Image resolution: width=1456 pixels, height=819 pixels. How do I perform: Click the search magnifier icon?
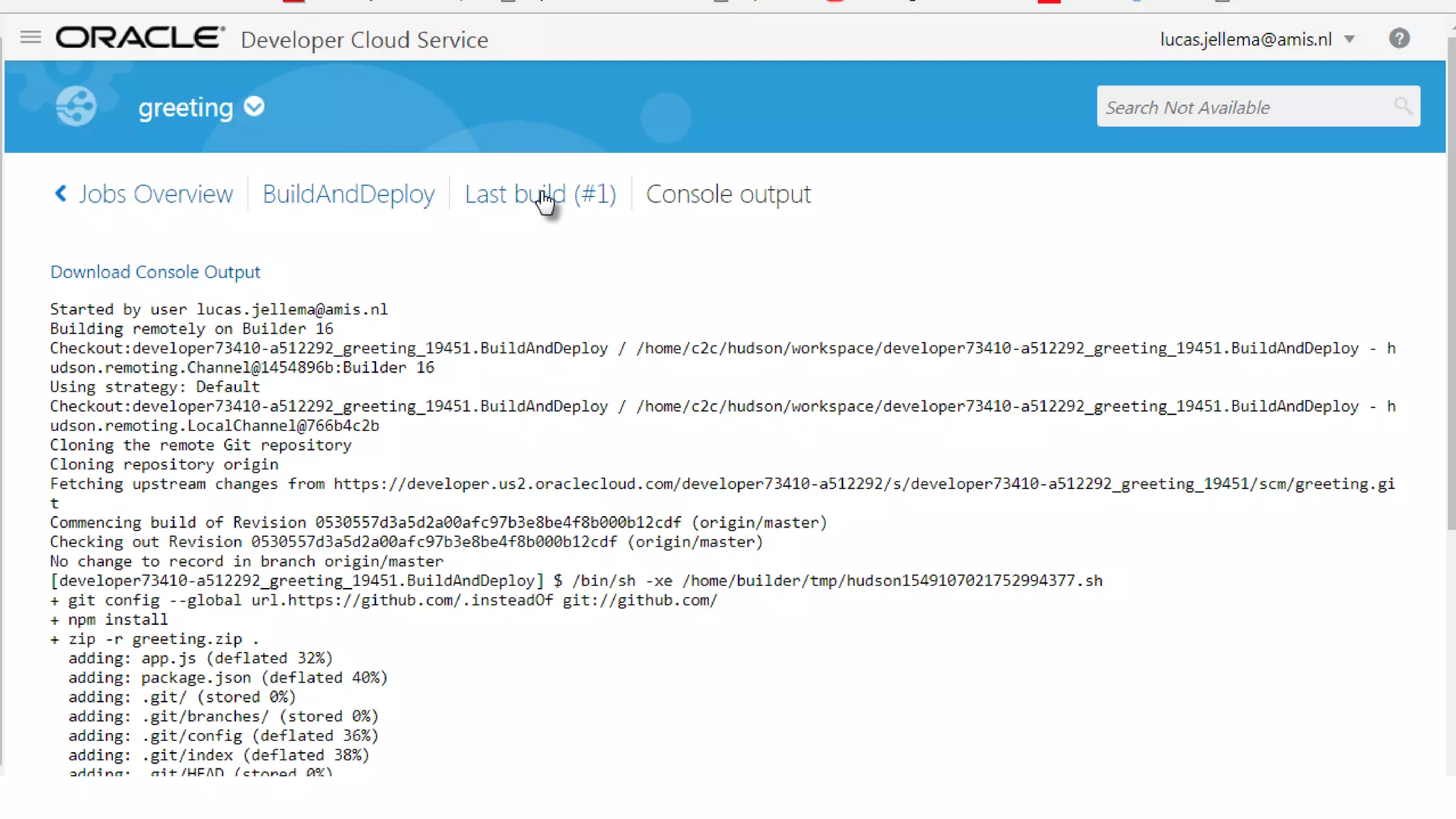click(1402, 107)
